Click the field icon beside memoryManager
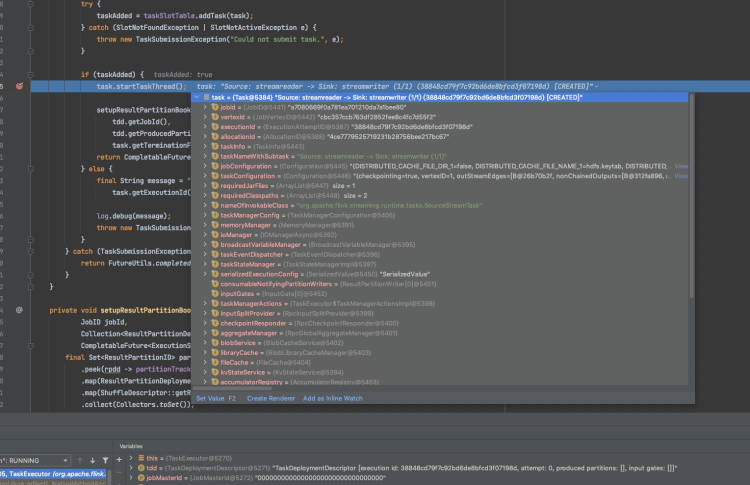The height and width of the screenshot is (485, 750). tap(215, 225)
